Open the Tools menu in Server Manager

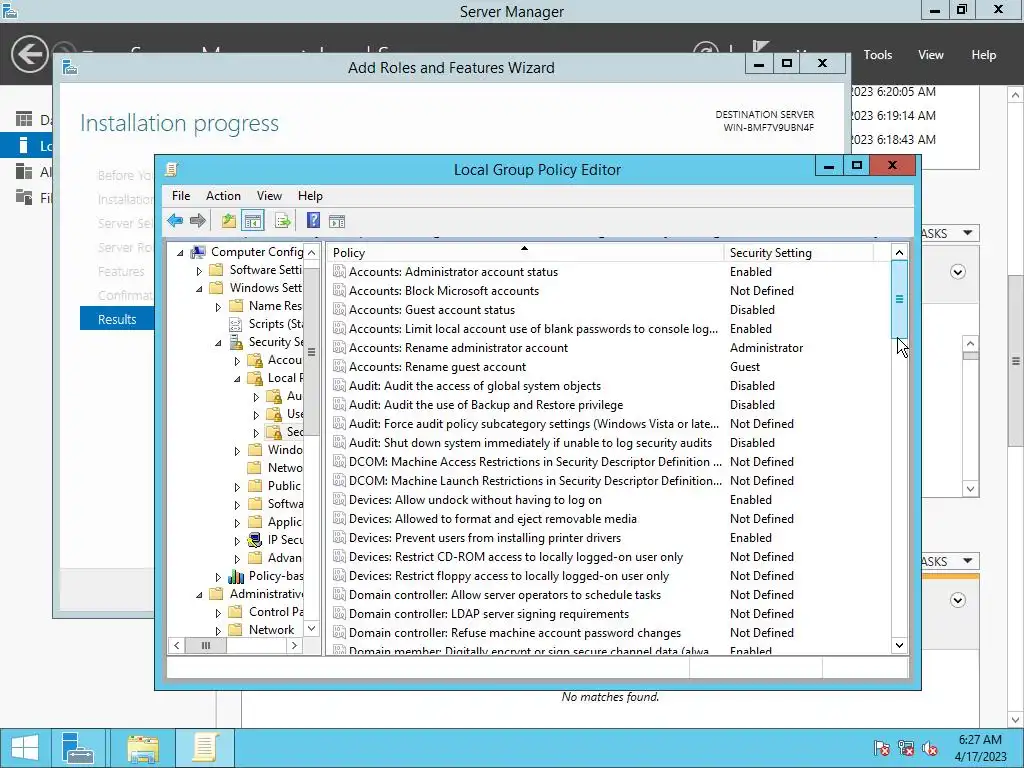point(878,55)
